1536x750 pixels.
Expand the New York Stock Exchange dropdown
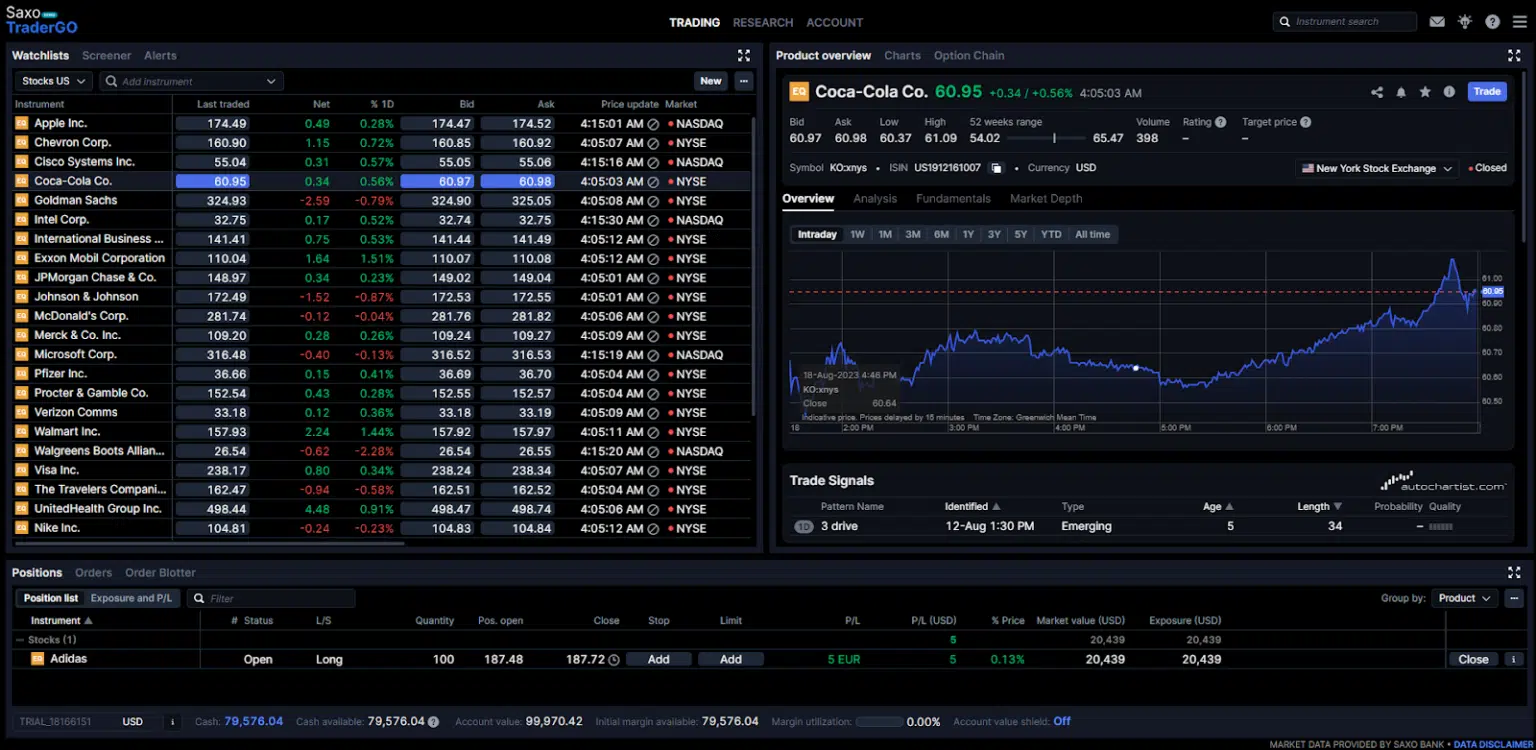tap(1376, 168)
